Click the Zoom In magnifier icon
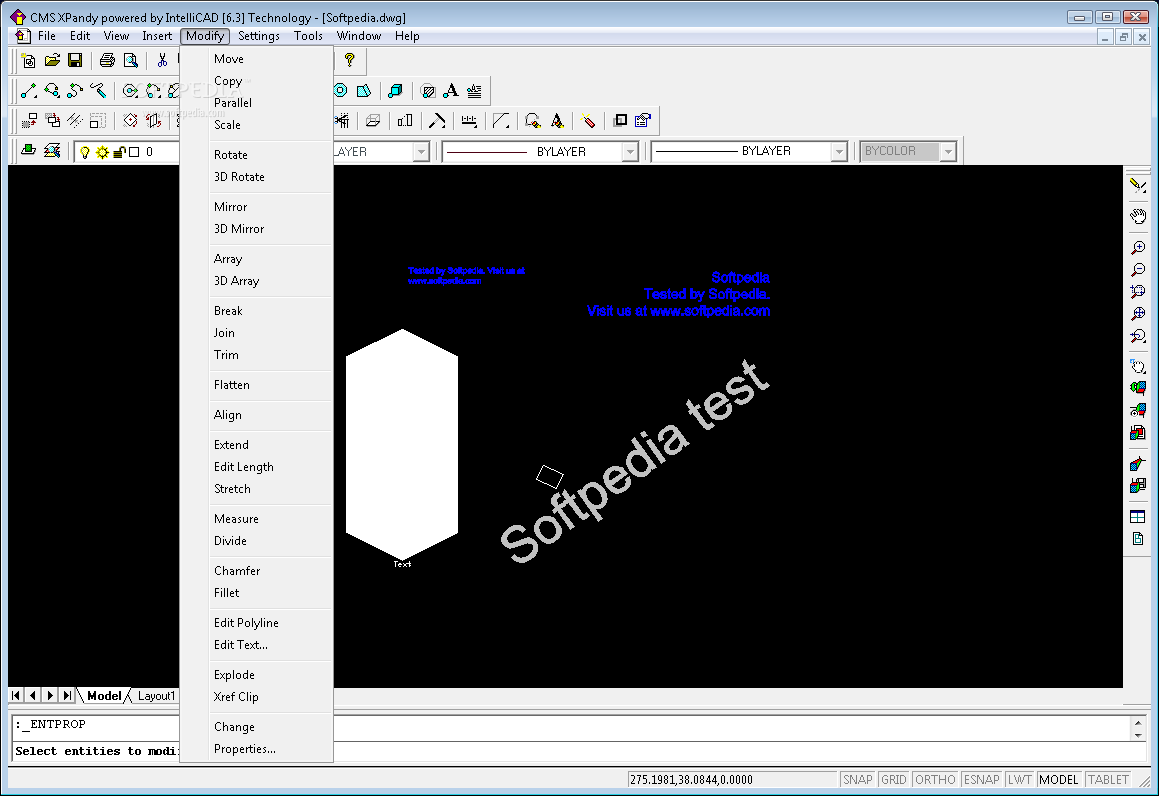This screenshot has height=796, width=1159. [1138, 248]
